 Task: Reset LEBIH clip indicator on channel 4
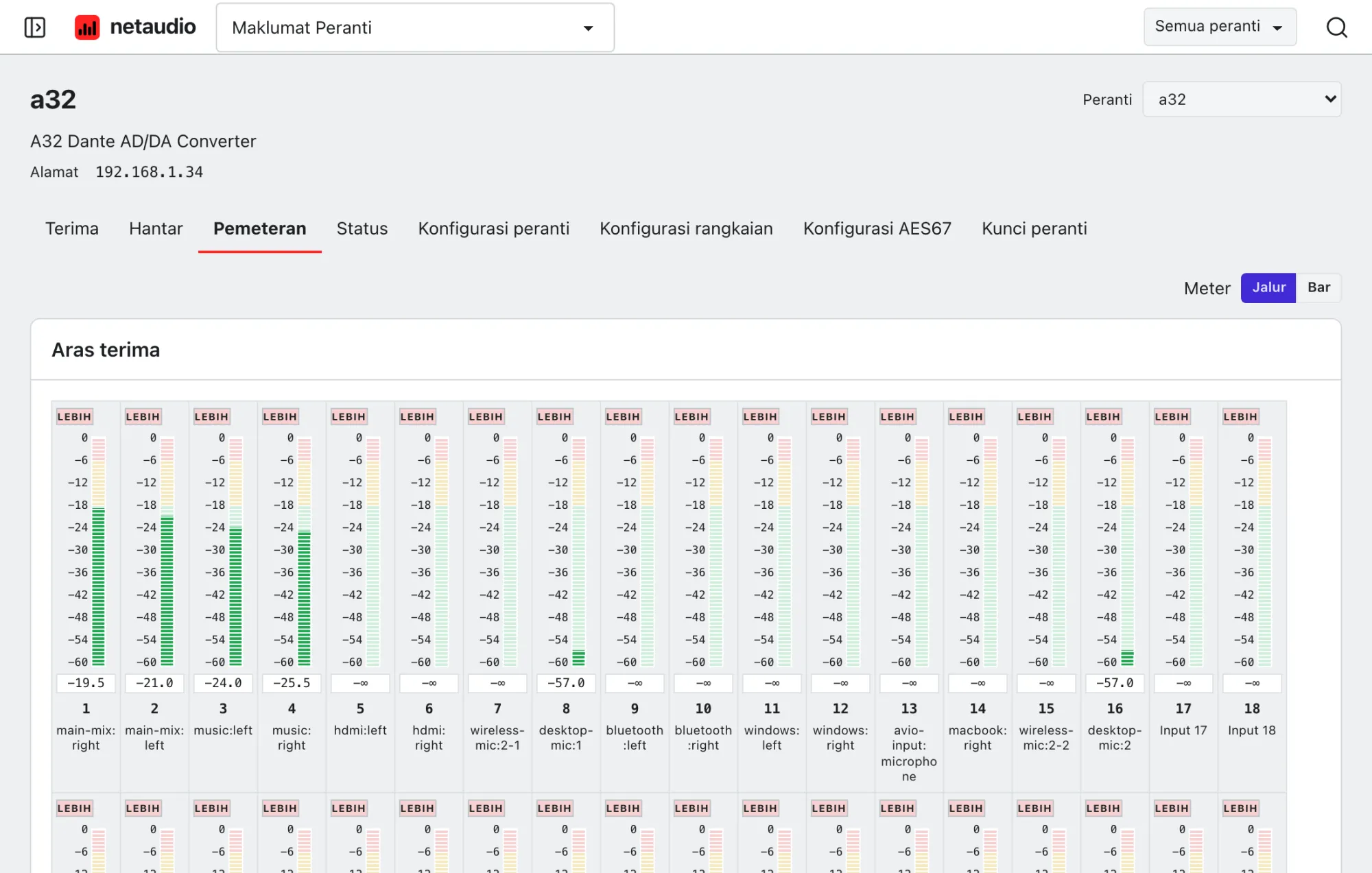[x=280, y=416]
